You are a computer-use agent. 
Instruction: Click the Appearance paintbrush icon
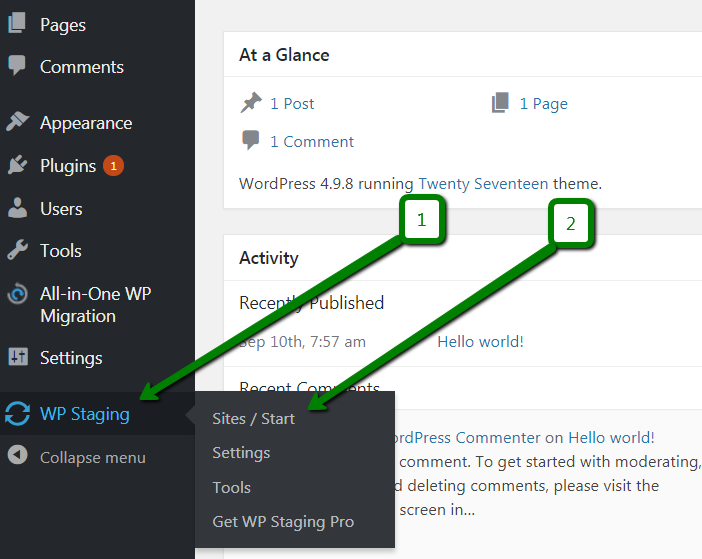(17, 121)
